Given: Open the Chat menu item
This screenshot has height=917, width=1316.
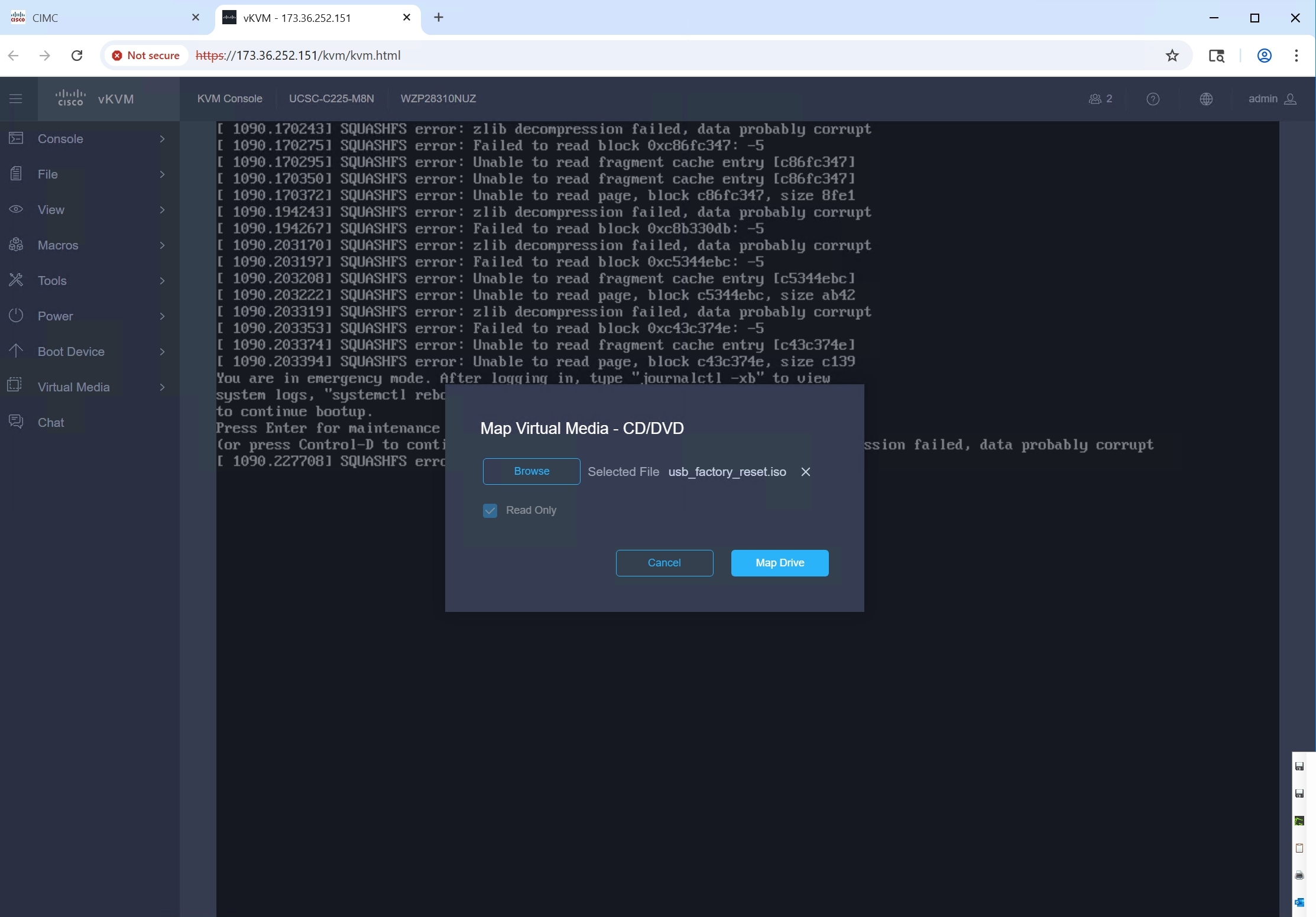Looking at the screenshot, I should pos(90,422).
